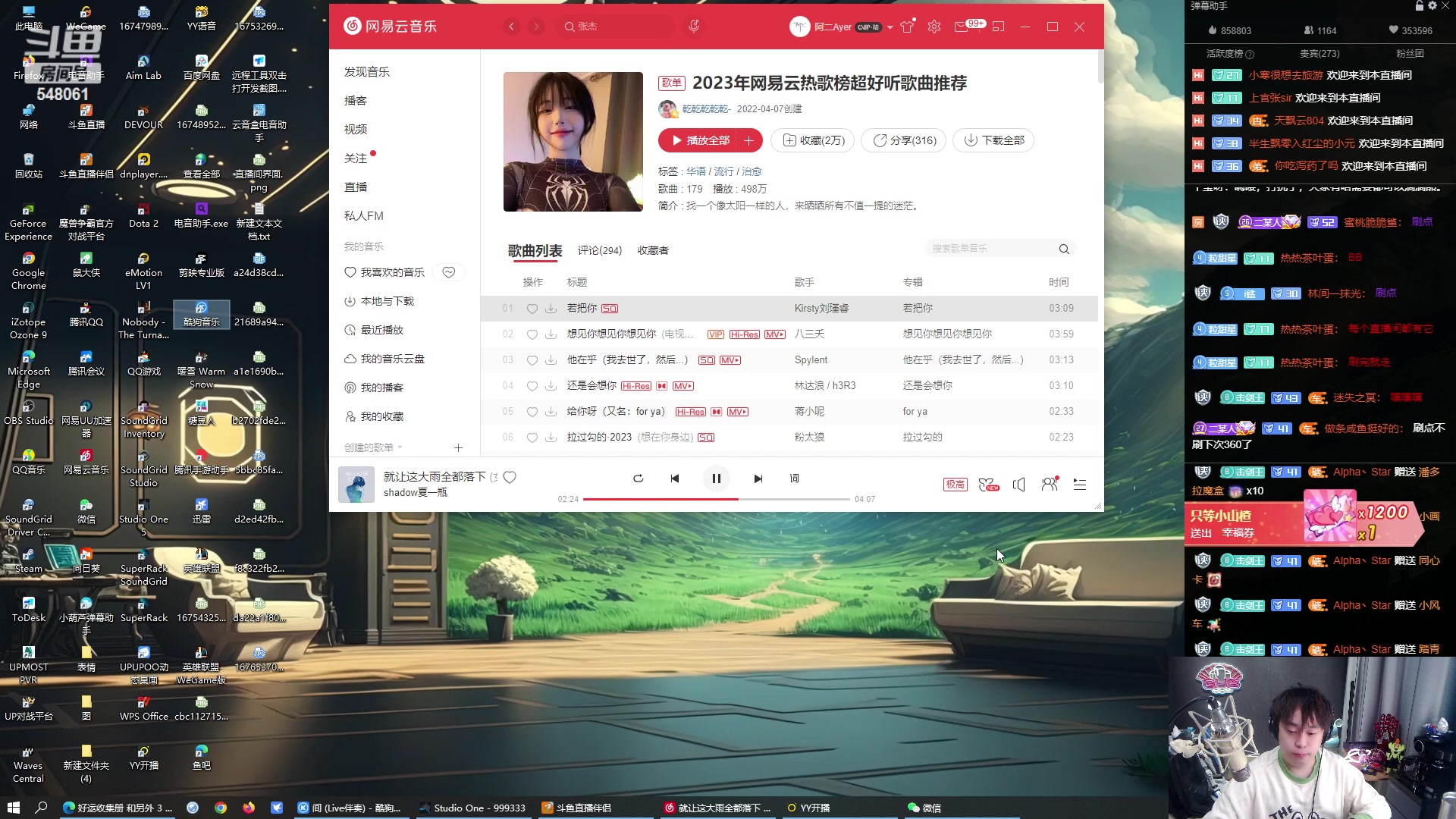Skip to the next track
The height and width of the screenshot is (819, 1456).
pyautogui.click(x=758, y=479)
